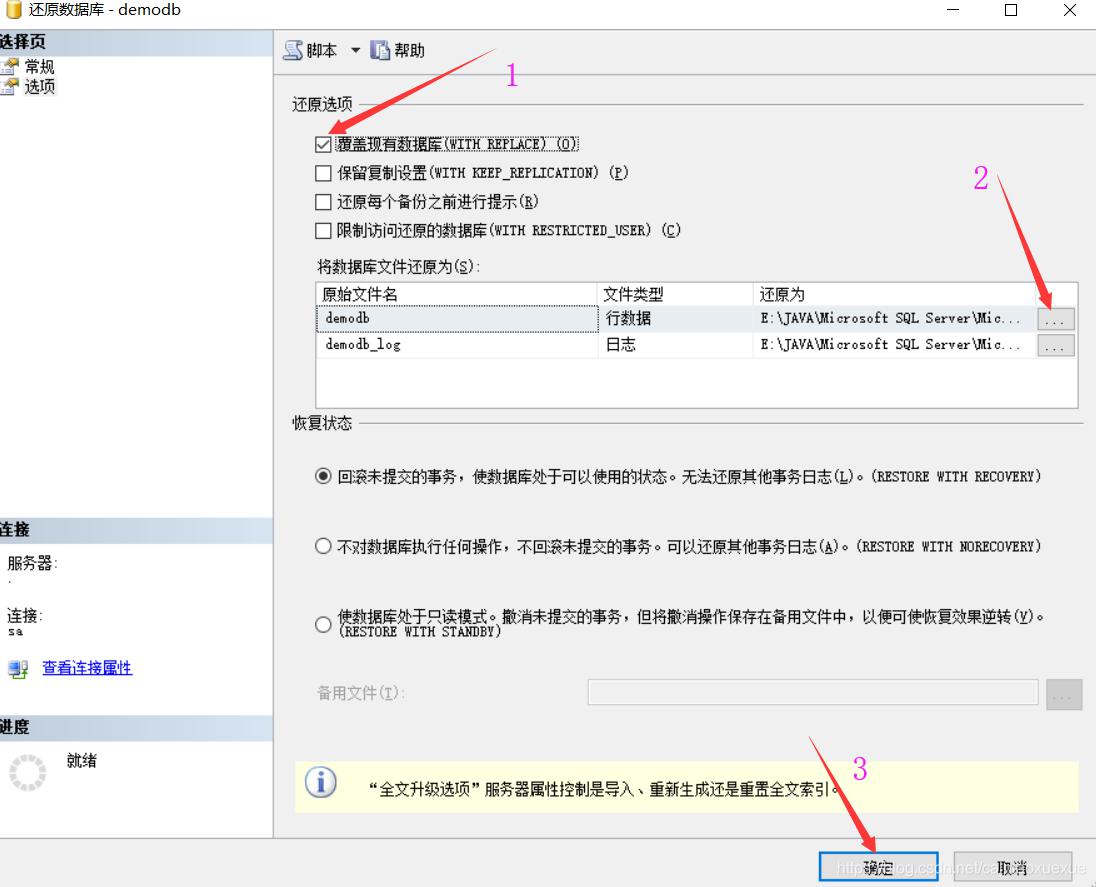Image resolution: width=1096 pixels, height=887 pixels.
Task: Click the browse button for demodb row
Action: pos(1055,319)
